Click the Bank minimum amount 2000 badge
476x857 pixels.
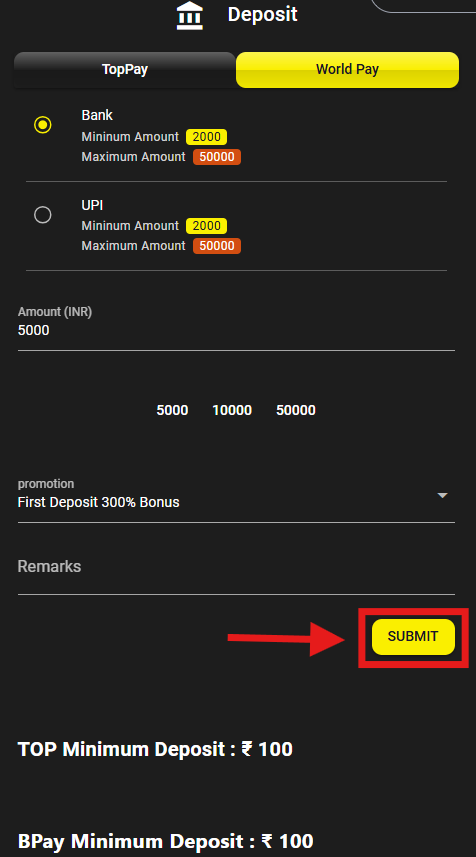click(x=207, y=137)
